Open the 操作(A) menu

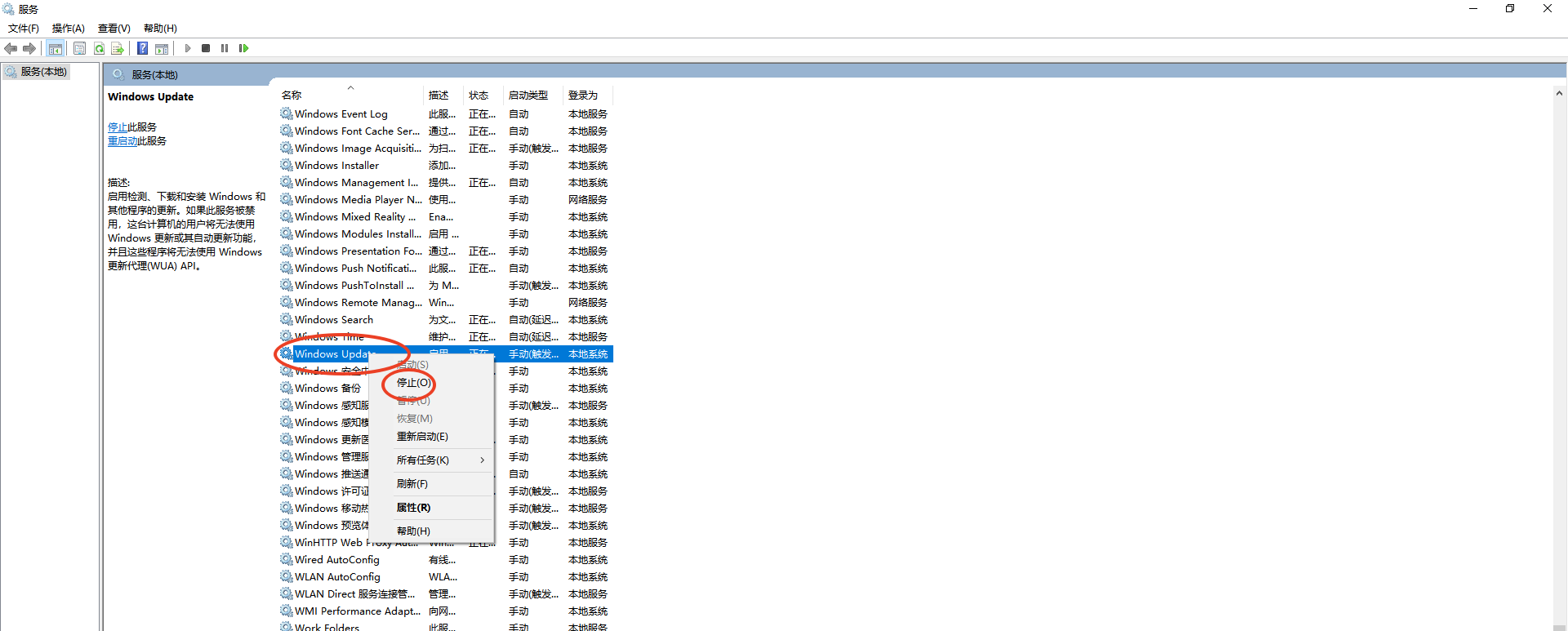point(68,29)
